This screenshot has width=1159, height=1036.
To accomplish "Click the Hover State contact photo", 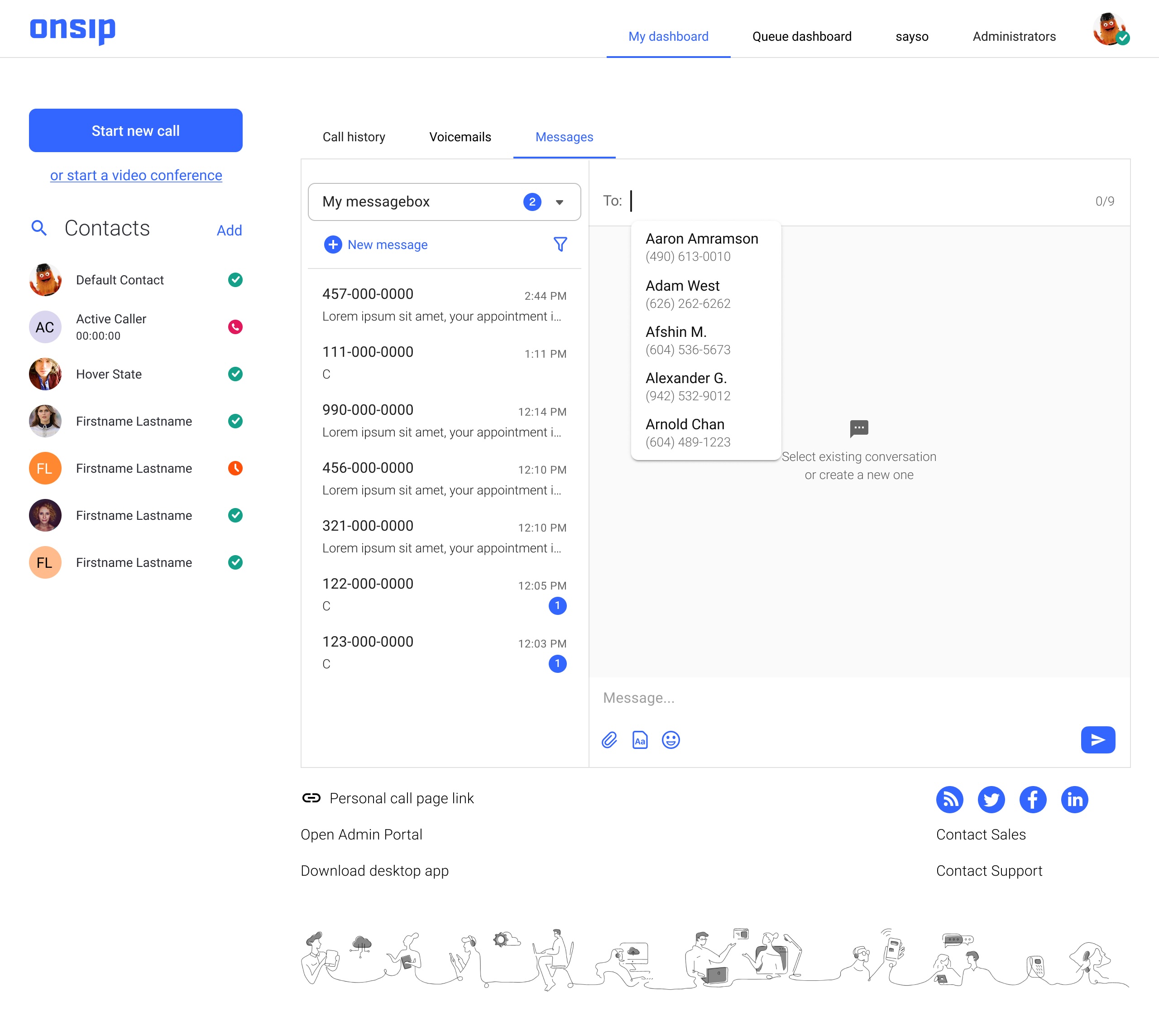I will coord(45,374).
